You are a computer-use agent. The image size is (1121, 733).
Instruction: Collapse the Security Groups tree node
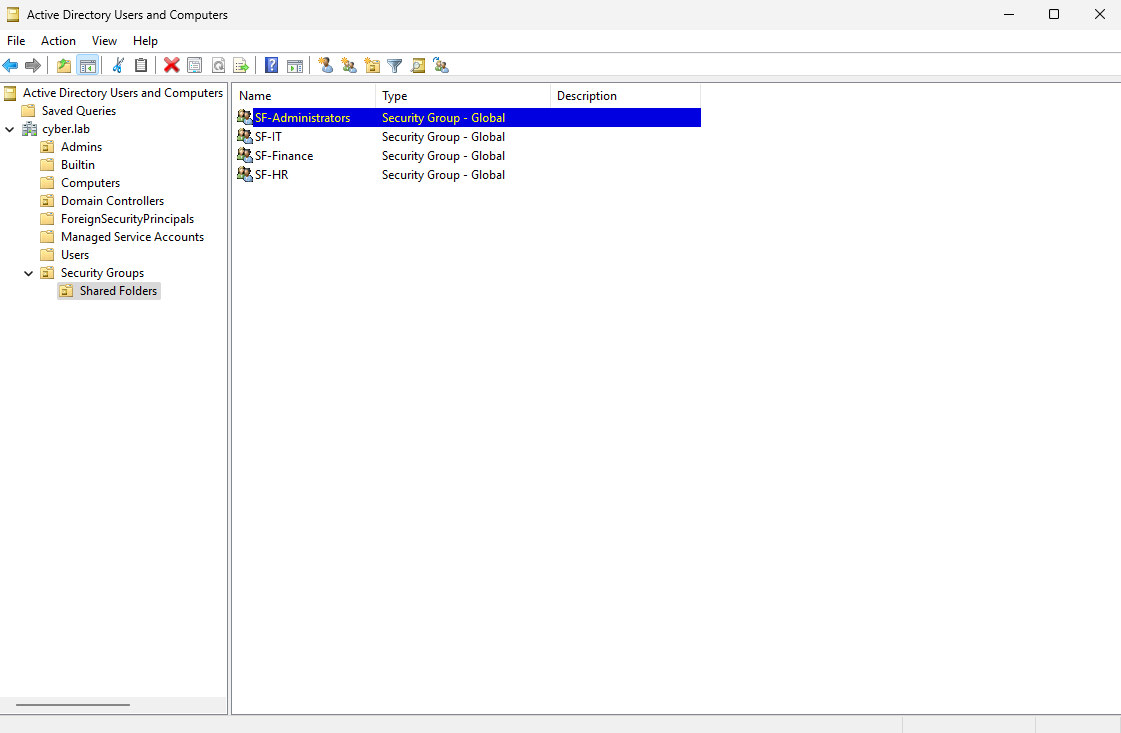coord(29,273)
